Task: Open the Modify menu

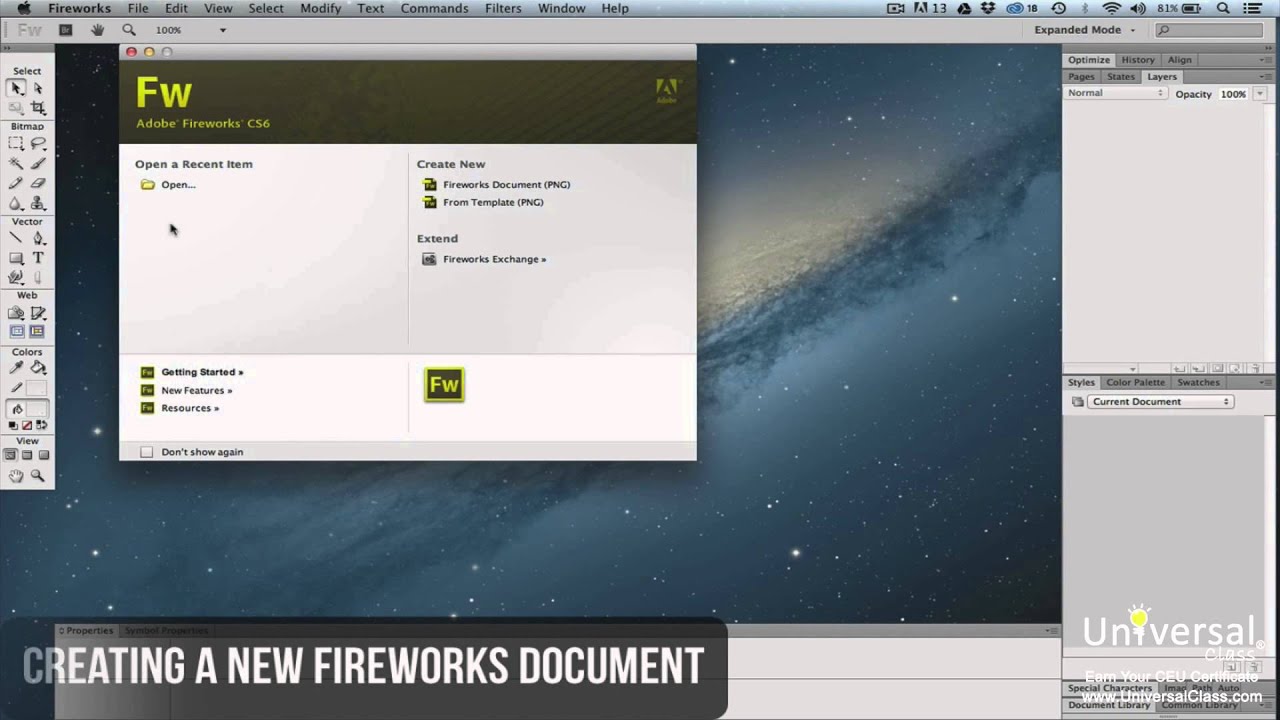Action: click(x=321, y=8)
